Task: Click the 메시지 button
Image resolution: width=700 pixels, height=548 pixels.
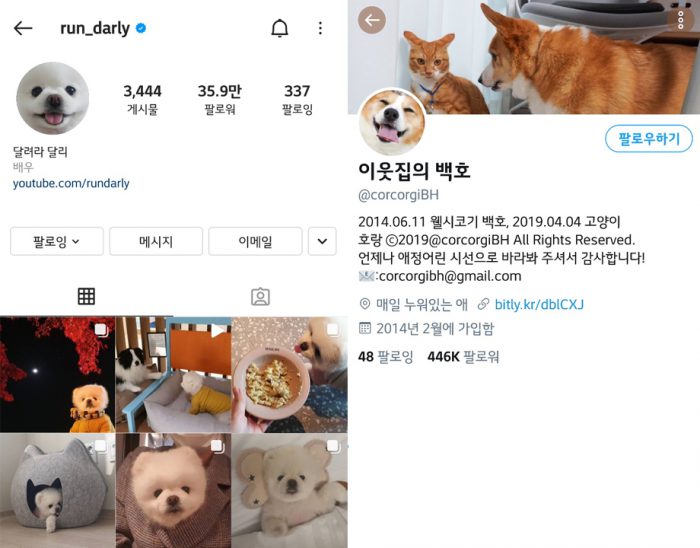Action: [x=156, y=241]
